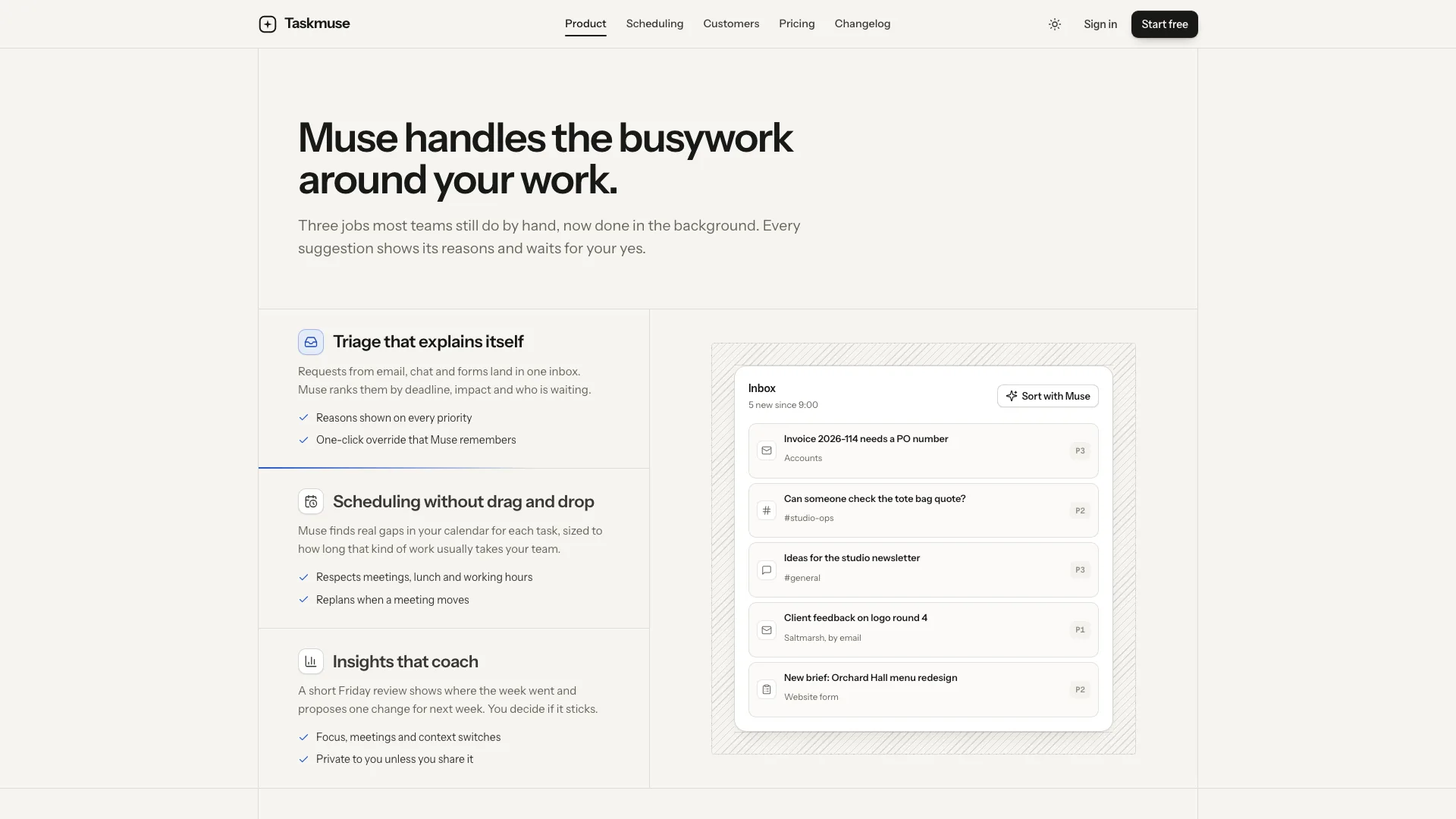Click the '5 new since 9:00' text
Screen dimensions: 1456x819
[783, 405]
